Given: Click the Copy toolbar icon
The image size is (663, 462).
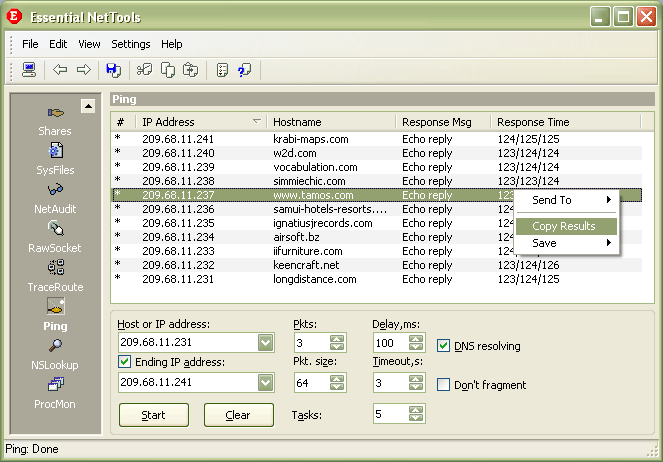Looking at the screenshot, I should 168,70.
